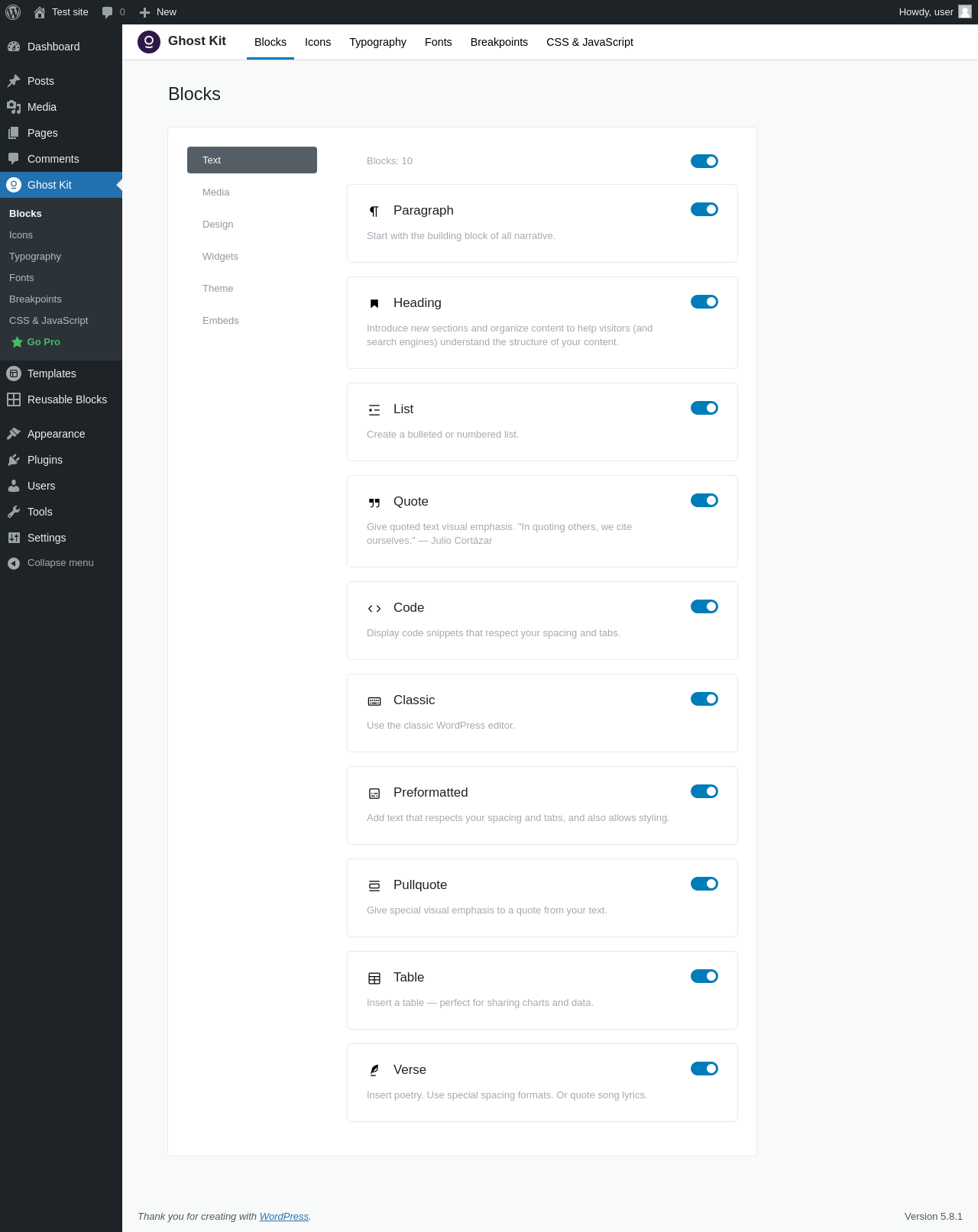
Task: Click the Howdy, user account link
Action: click(x=935, y=12)
